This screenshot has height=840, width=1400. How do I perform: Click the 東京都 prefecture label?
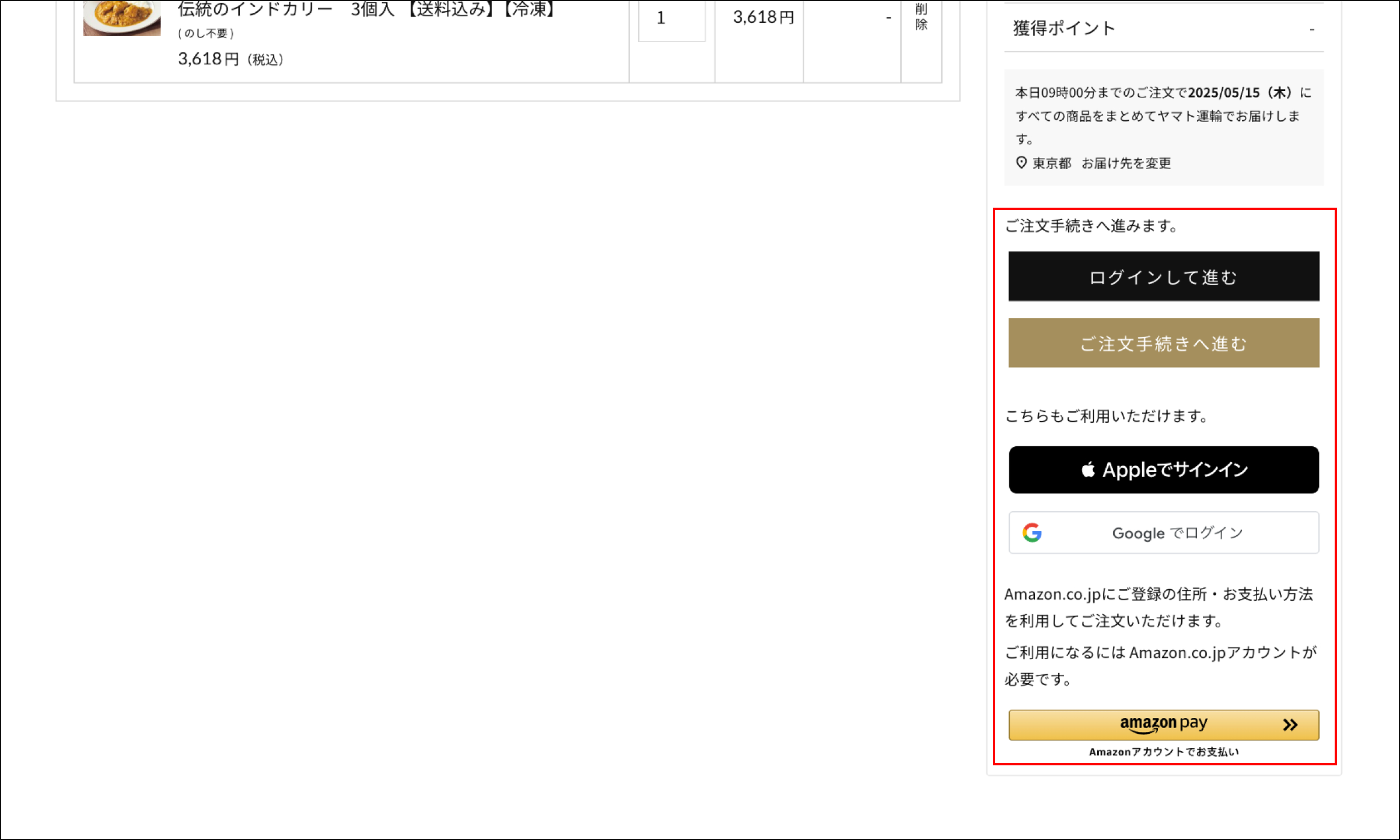(x=1052, y=163)
